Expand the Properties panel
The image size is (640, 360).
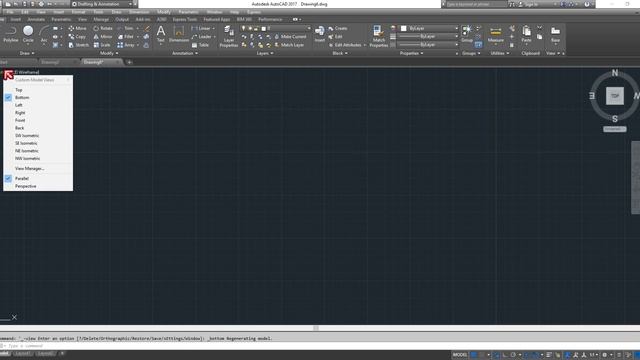[x=411, y=53]
